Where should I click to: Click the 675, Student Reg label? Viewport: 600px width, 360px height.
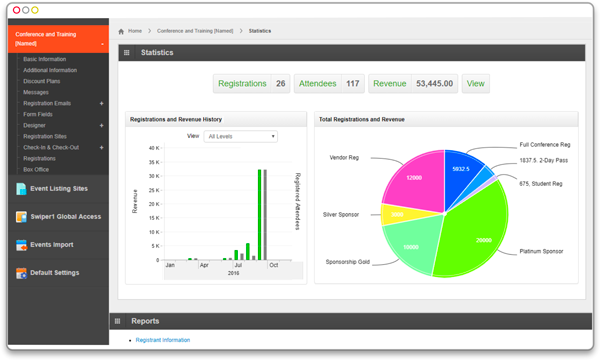pos(541,184)
